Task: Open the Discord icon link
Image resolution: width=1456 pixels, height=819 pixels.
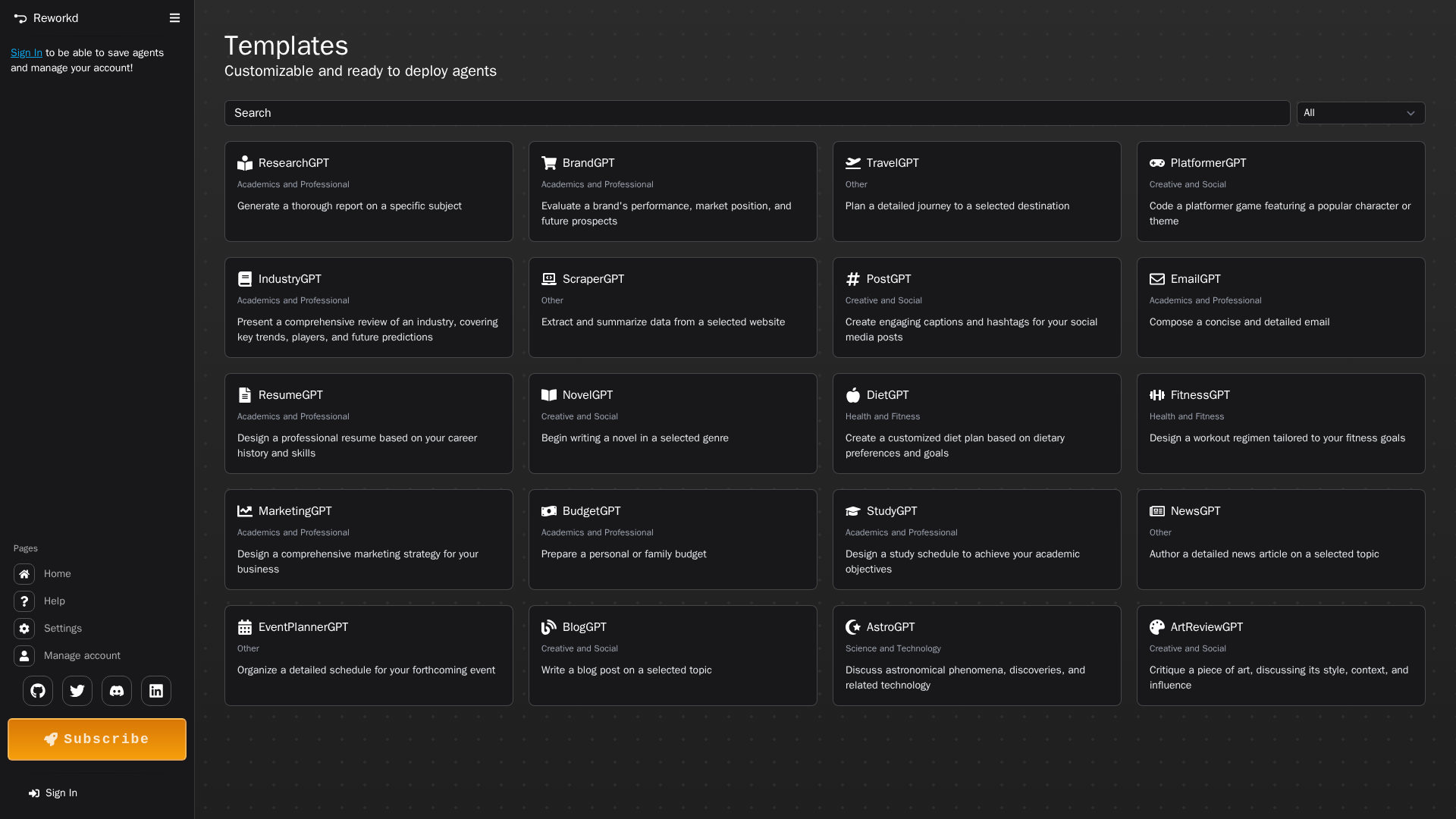Action: pos(117,691)
